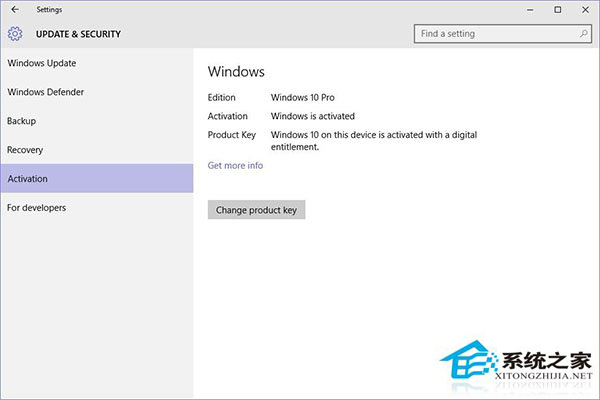Click the search magnifier icon

pos(584,34)
